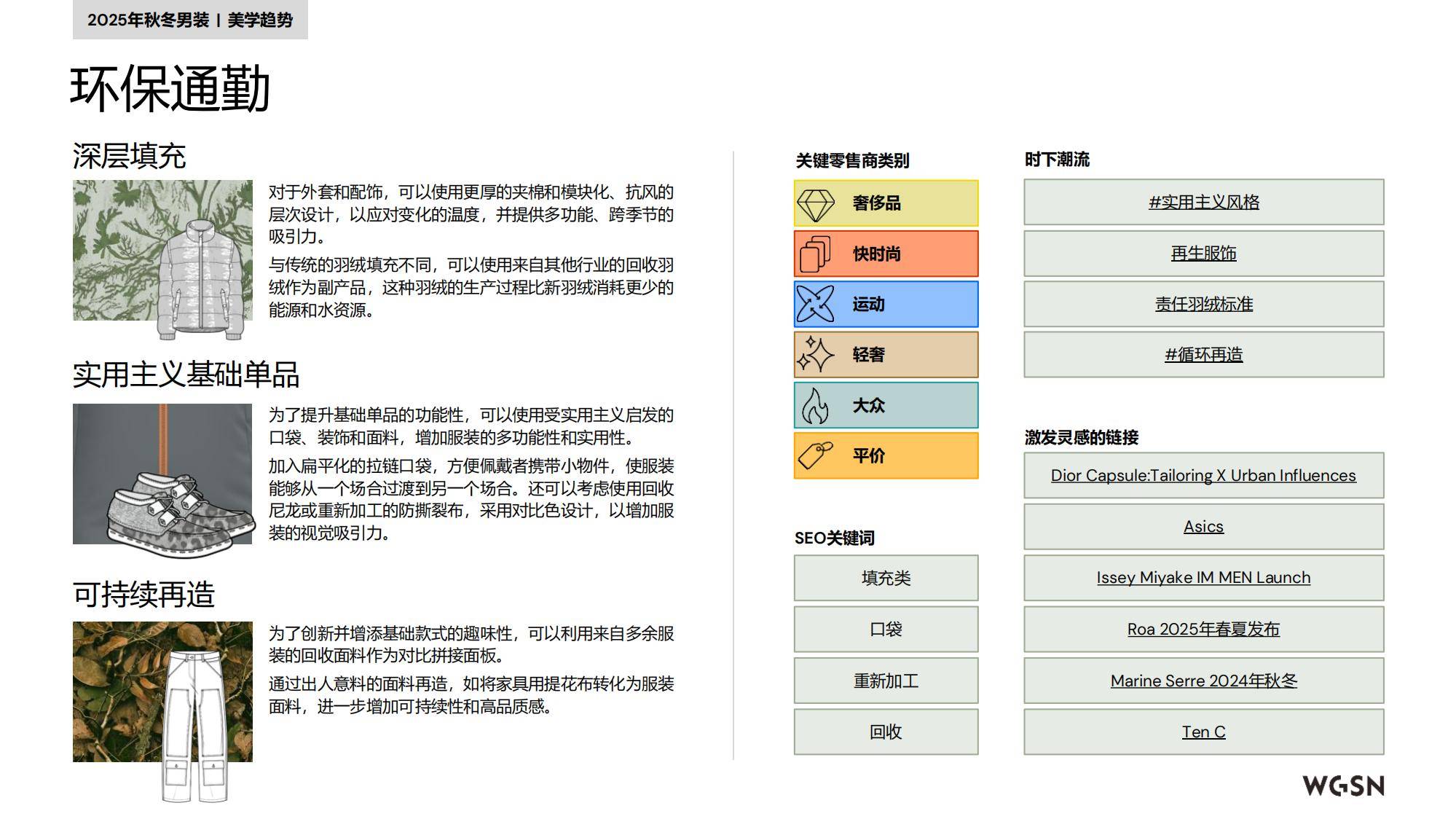The image size is (1456, 819).
Task: Select the 运动 retailer category box
Action: tap(886, 304)
